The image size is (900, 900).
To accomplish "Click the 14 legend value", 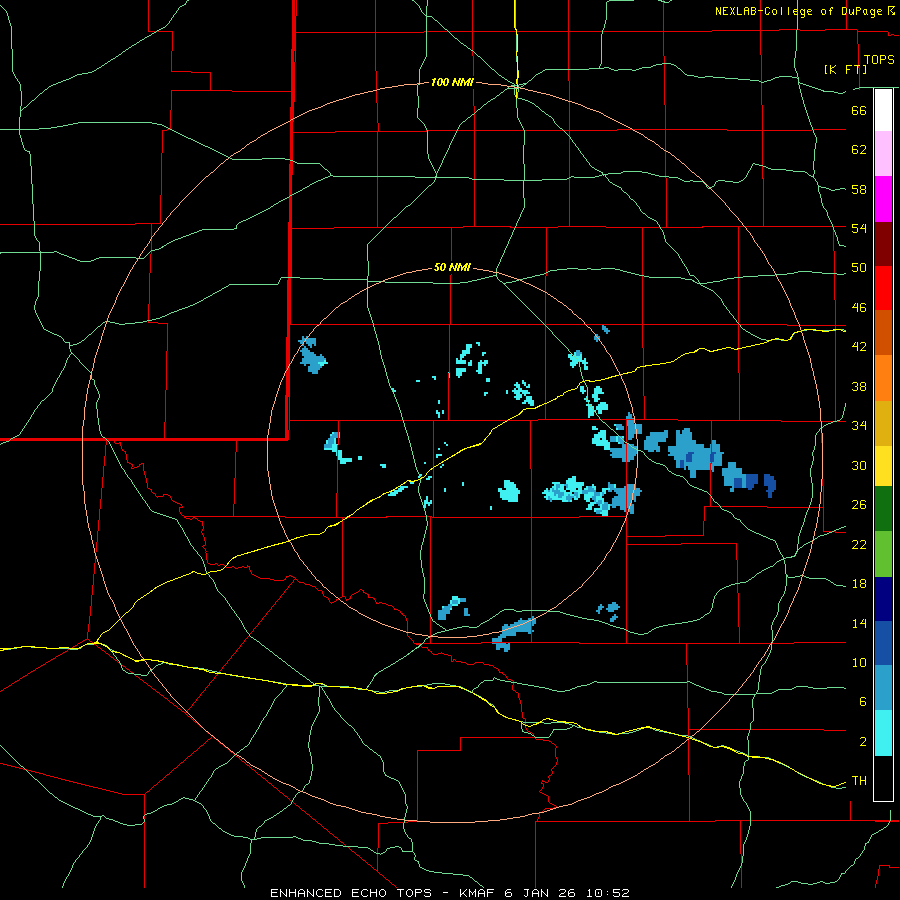I will [x=859, y=623].
